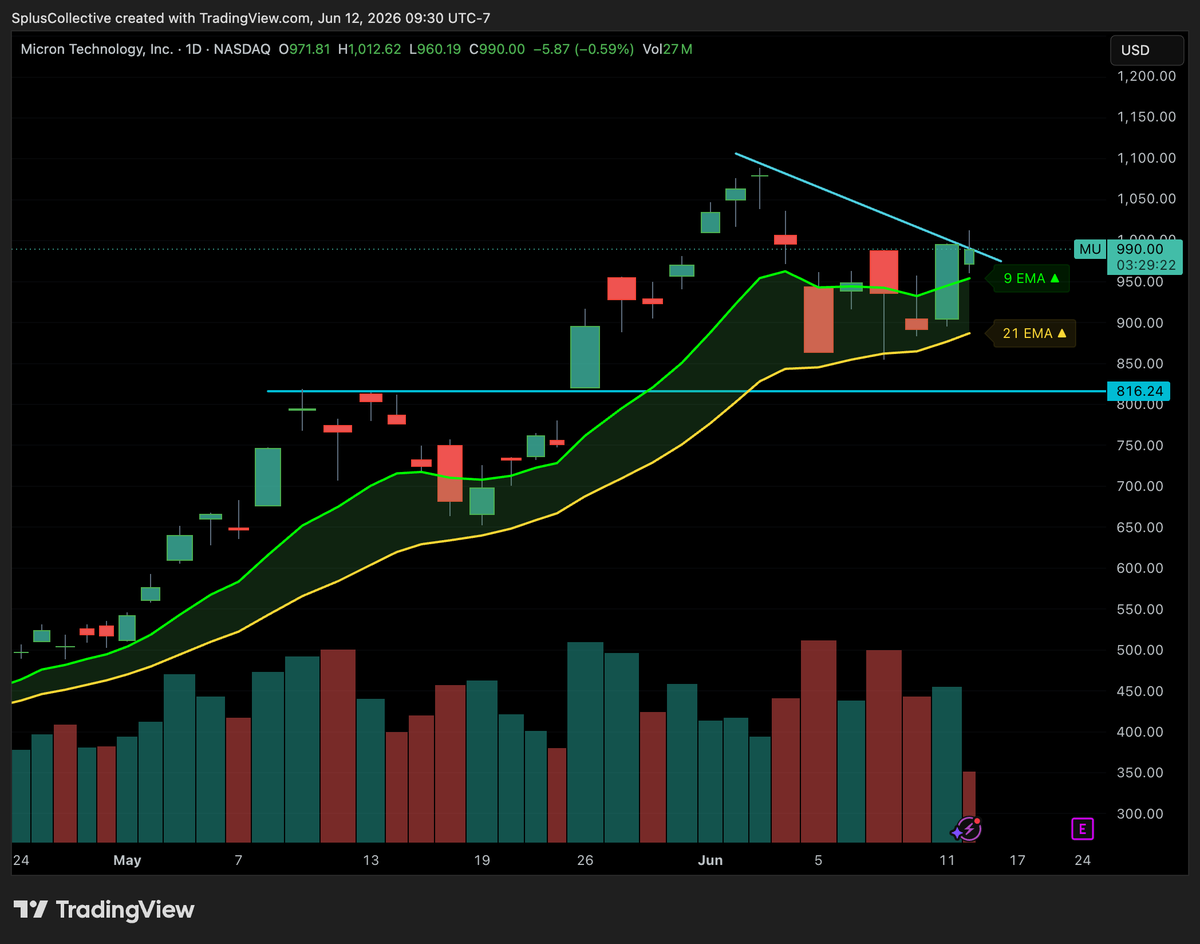The height and width of the screenshot is (944, 1200).
Task: Select the MU symbol tag on price axis
Action: (x=1090, y=249)
